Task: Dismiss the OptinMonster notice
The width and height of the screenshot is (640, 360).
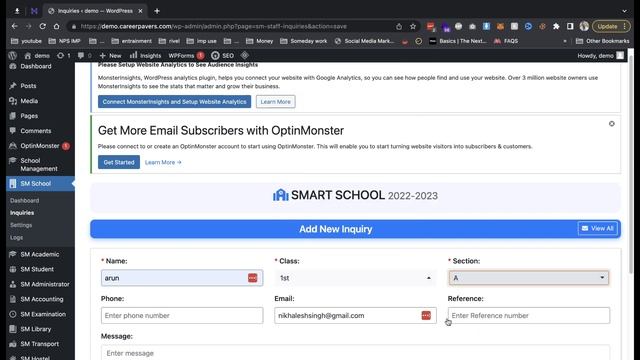Action: pyautogui.click(x=611, y=124)
